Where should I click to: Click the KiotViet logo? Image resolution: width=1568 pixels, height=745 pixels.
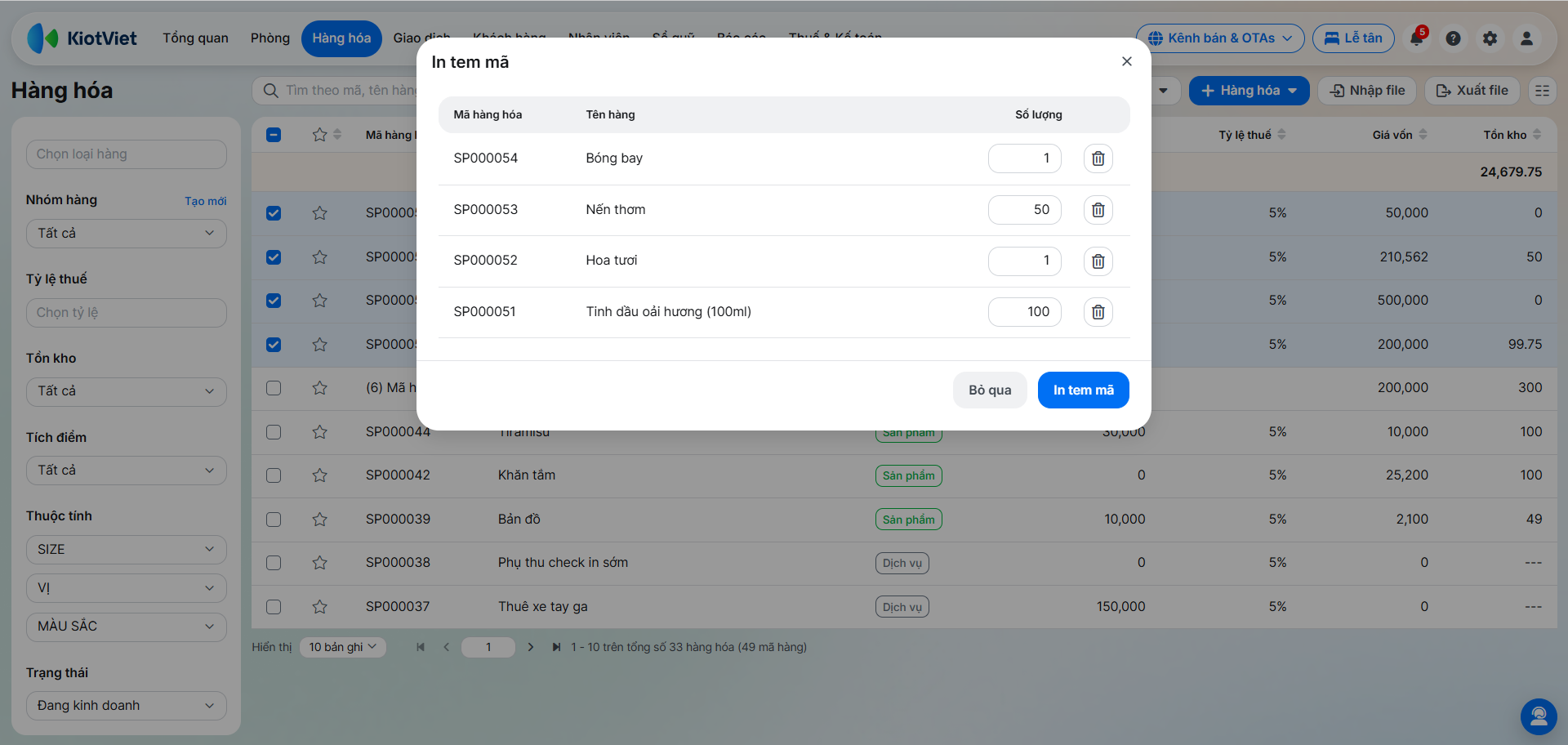pos(82,38)
